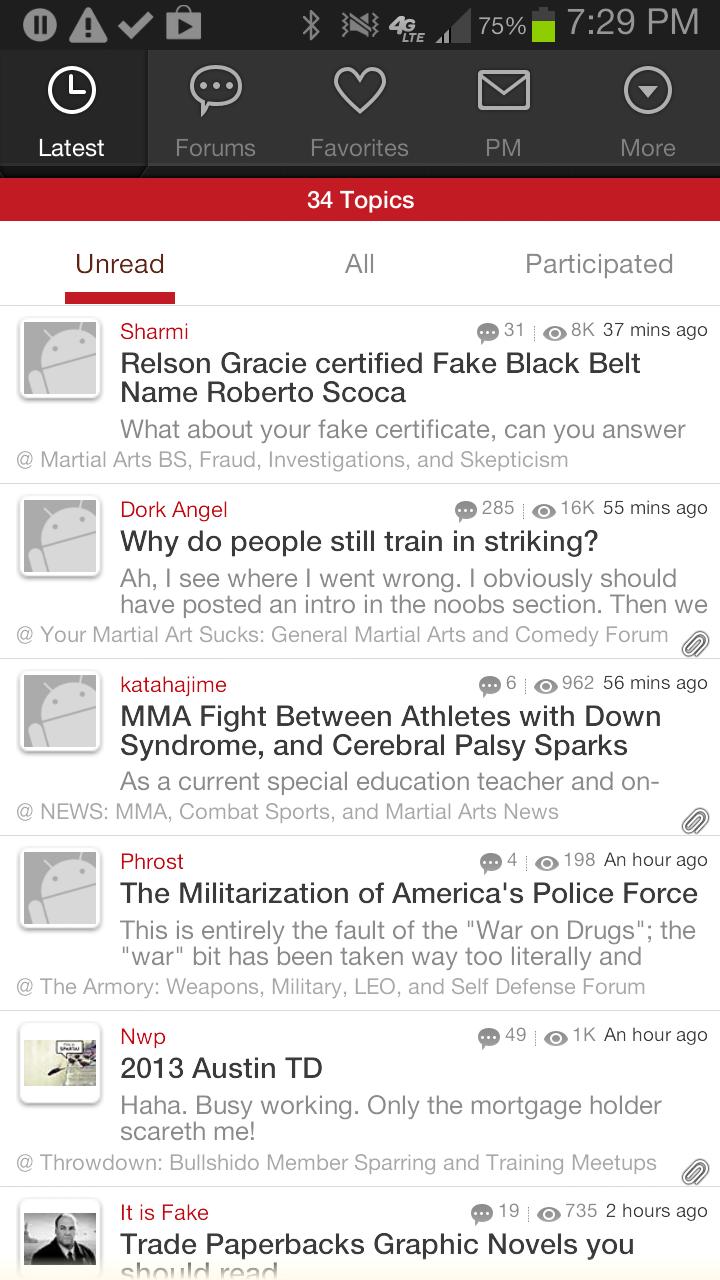
Task: Select the Unread tab
Action: click(x=120, y=264)
